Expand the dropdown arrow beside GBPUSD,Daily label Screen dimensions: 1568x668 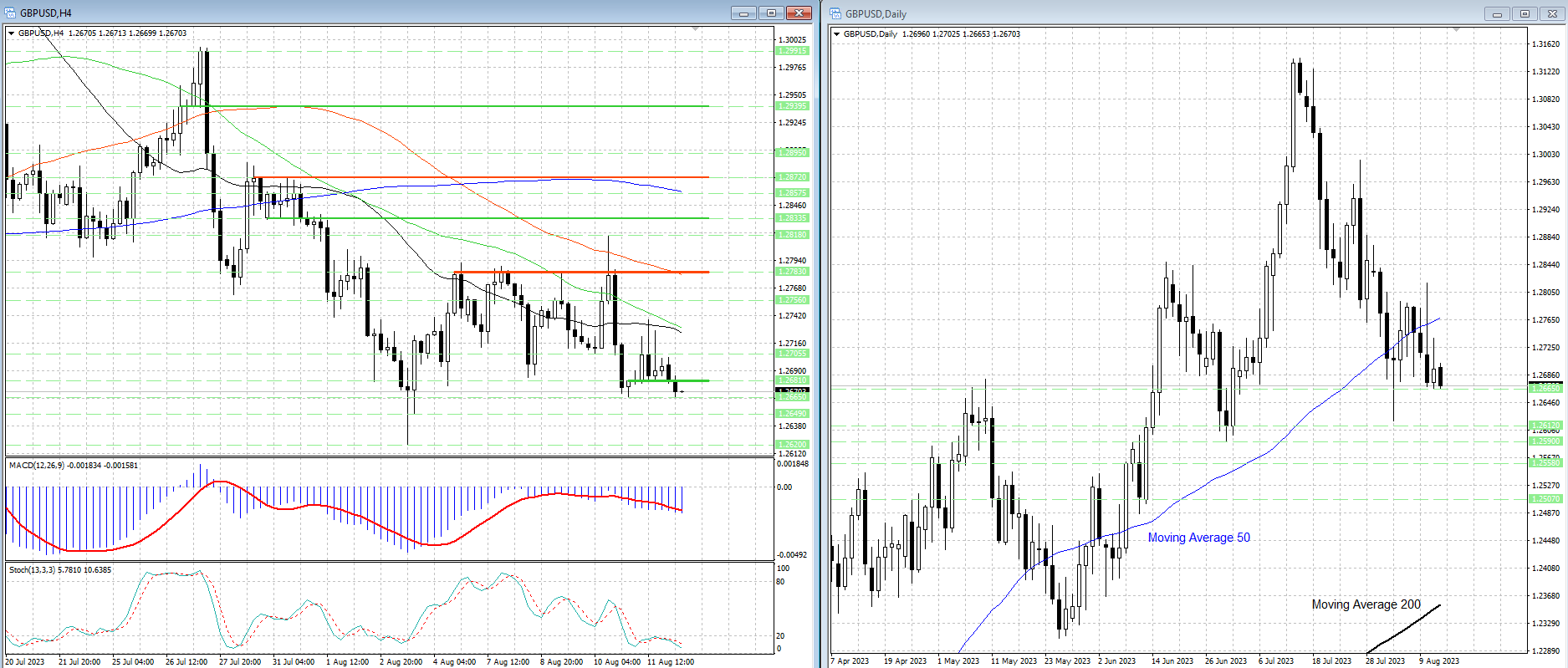(x=837, y=34)
